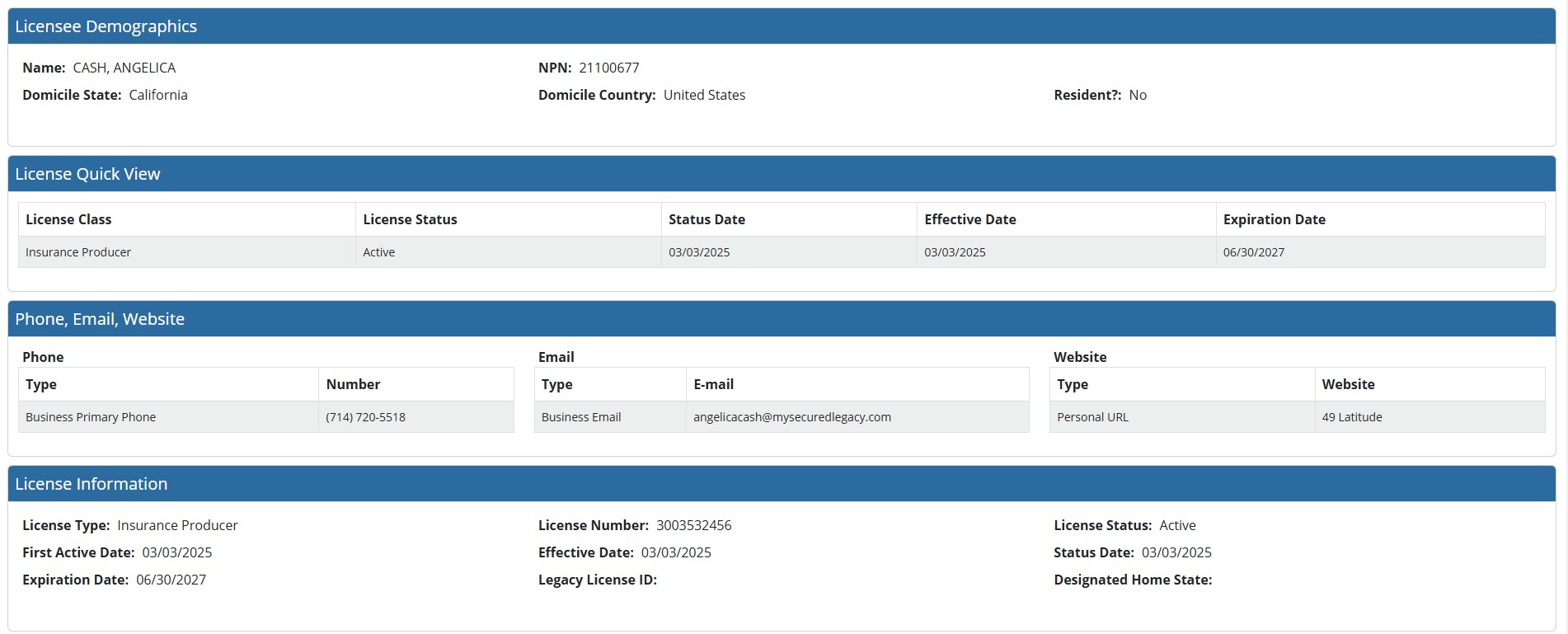Click the 49 Latitude website entry

click(1351, 417)
